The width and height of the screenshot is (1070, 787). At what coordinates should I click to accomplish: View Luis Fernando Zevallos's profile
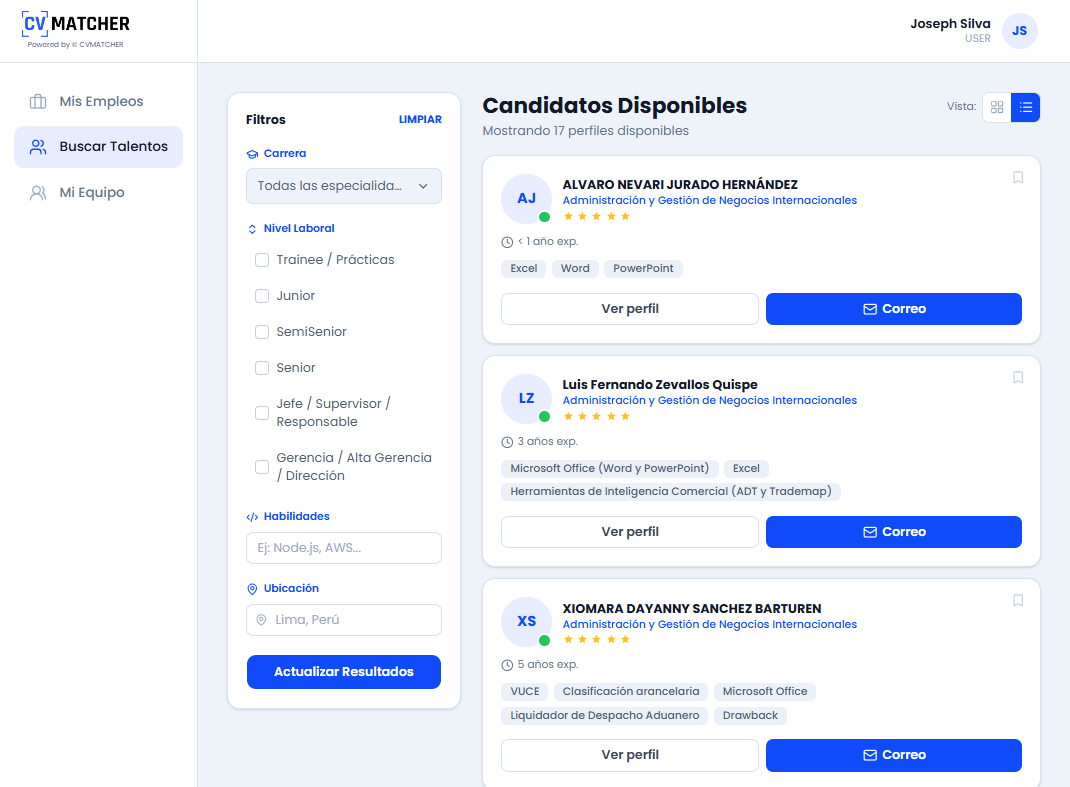pyautogui.click(x=630, y=532)
